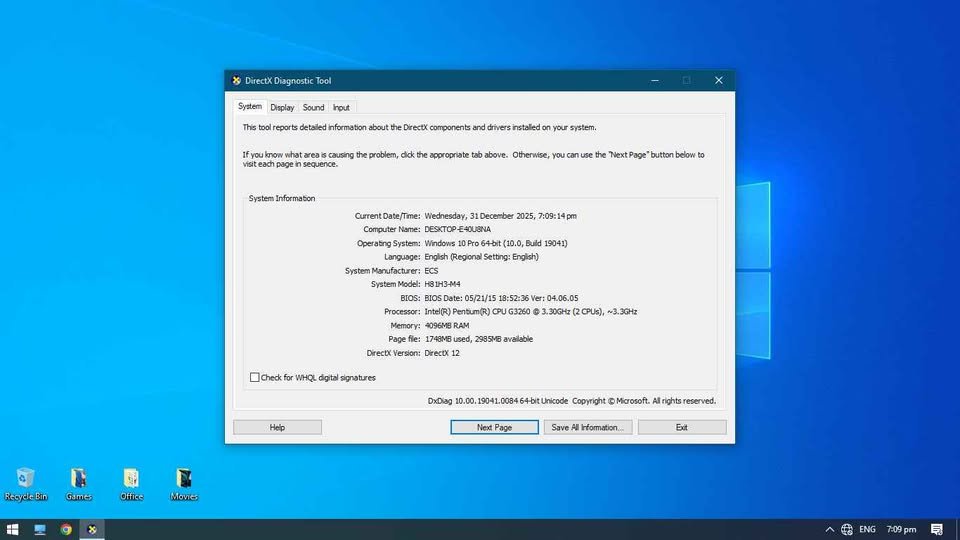Open the Display tab
The height and width of the screenshot is (540, 960).
(x=282, y=107)
